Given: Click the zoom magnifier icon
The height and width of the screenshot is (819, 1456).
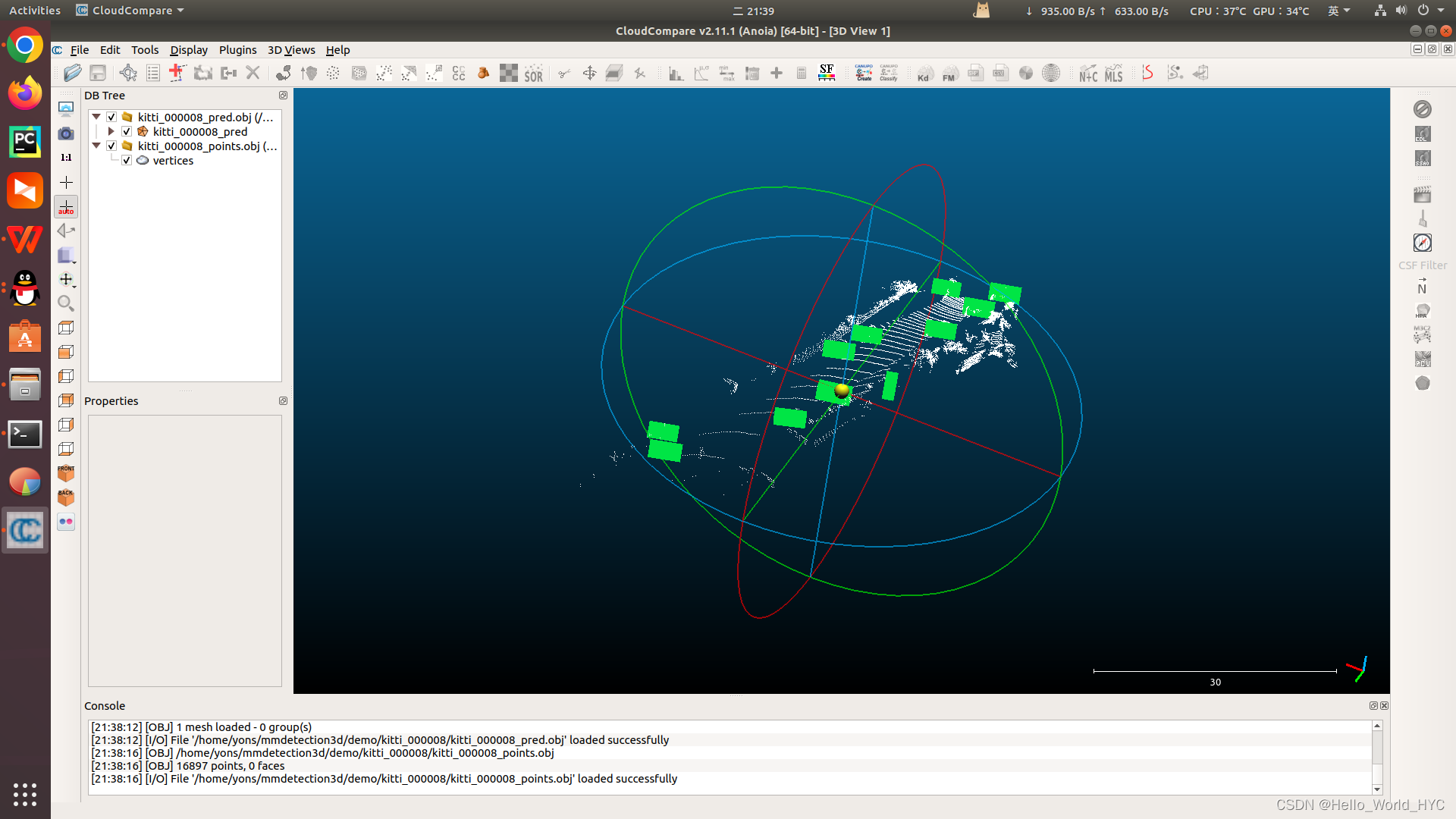Looking at the screenshot, I should pyautogui.click(x=66, y=303).
